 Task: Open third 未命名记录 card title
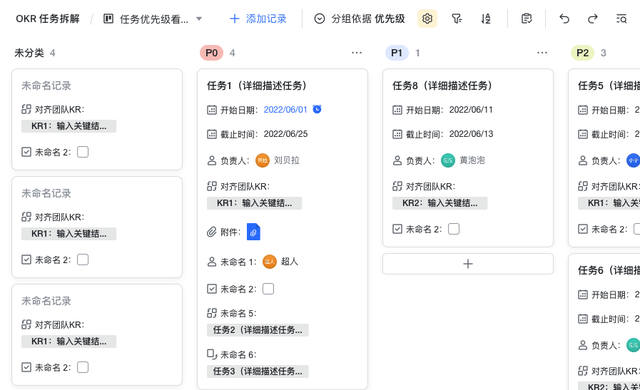pyautogui.click(x=46, y=301)
